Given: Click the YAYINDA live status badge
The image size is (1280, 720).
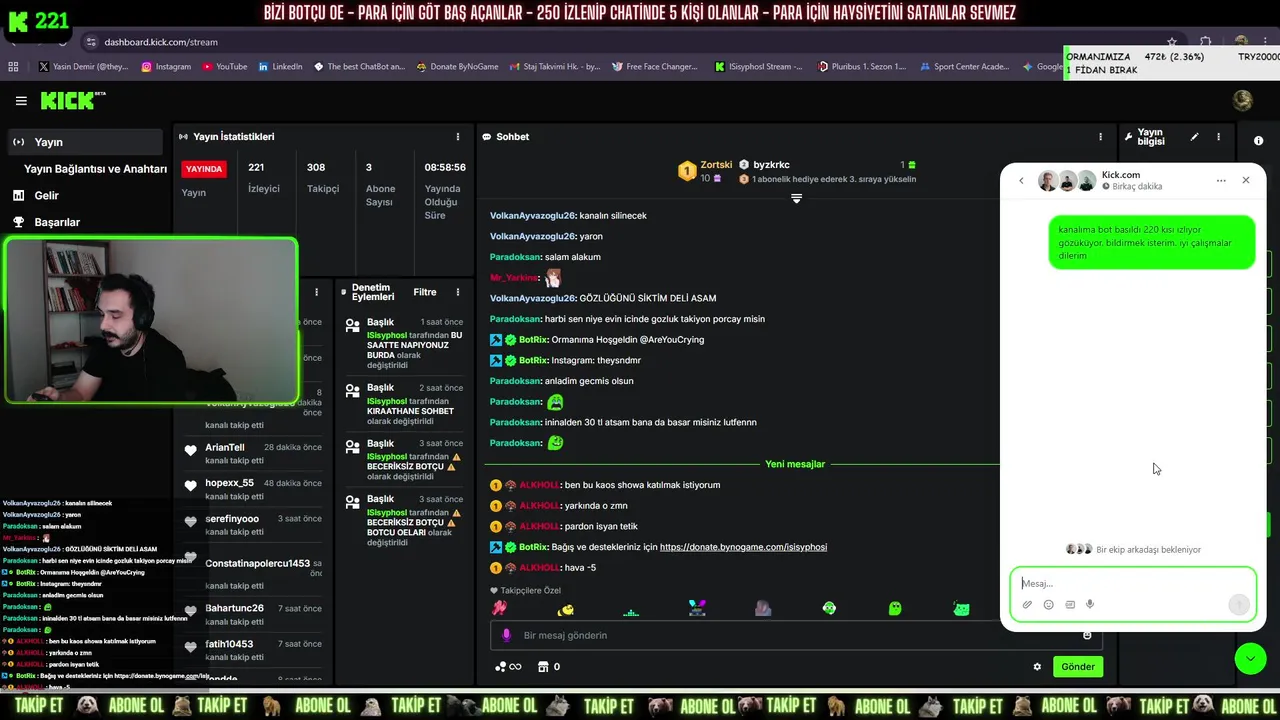Looking at the screenshot, I should pyautogui.click(x=204, y=169).
